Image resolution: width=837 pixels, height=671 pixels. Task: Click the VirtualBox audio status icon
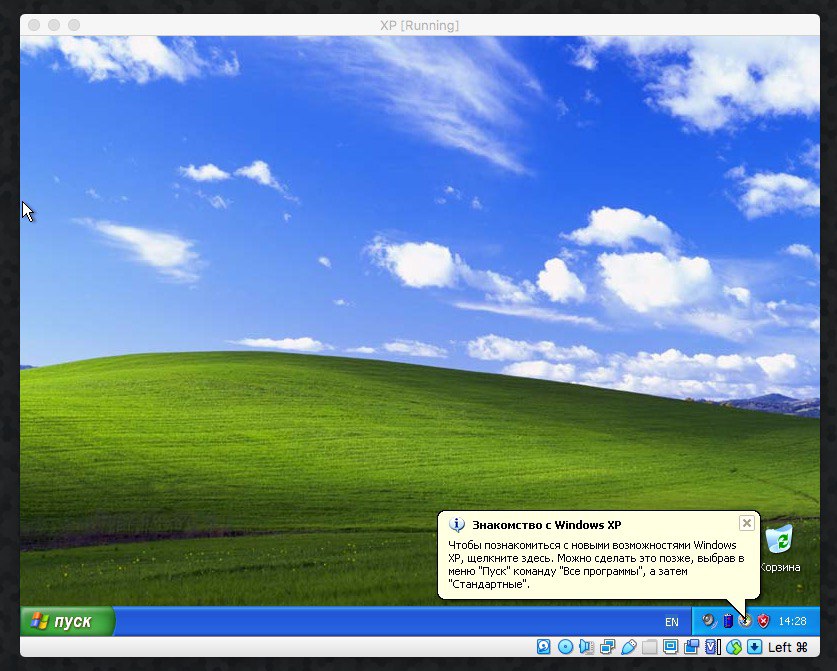586,647
